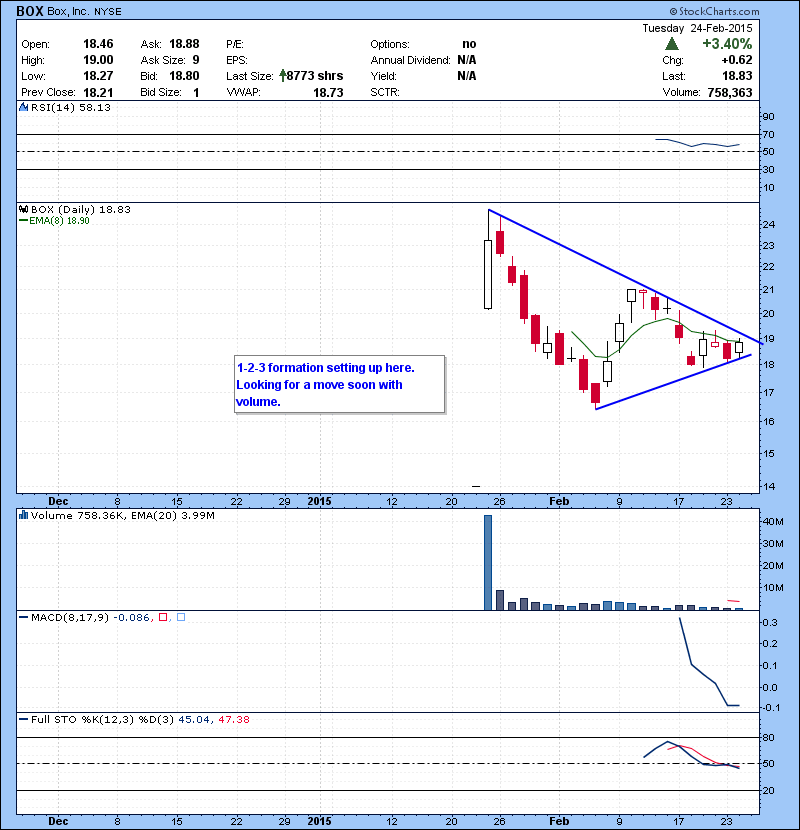
Task: Click the 8773 shrs last size value
Action: 315,76
